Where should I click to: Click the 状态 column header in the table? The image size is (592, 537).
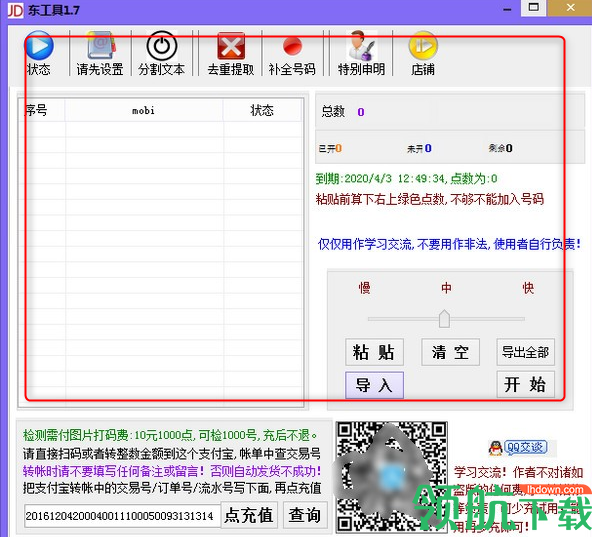pos(262,110)
